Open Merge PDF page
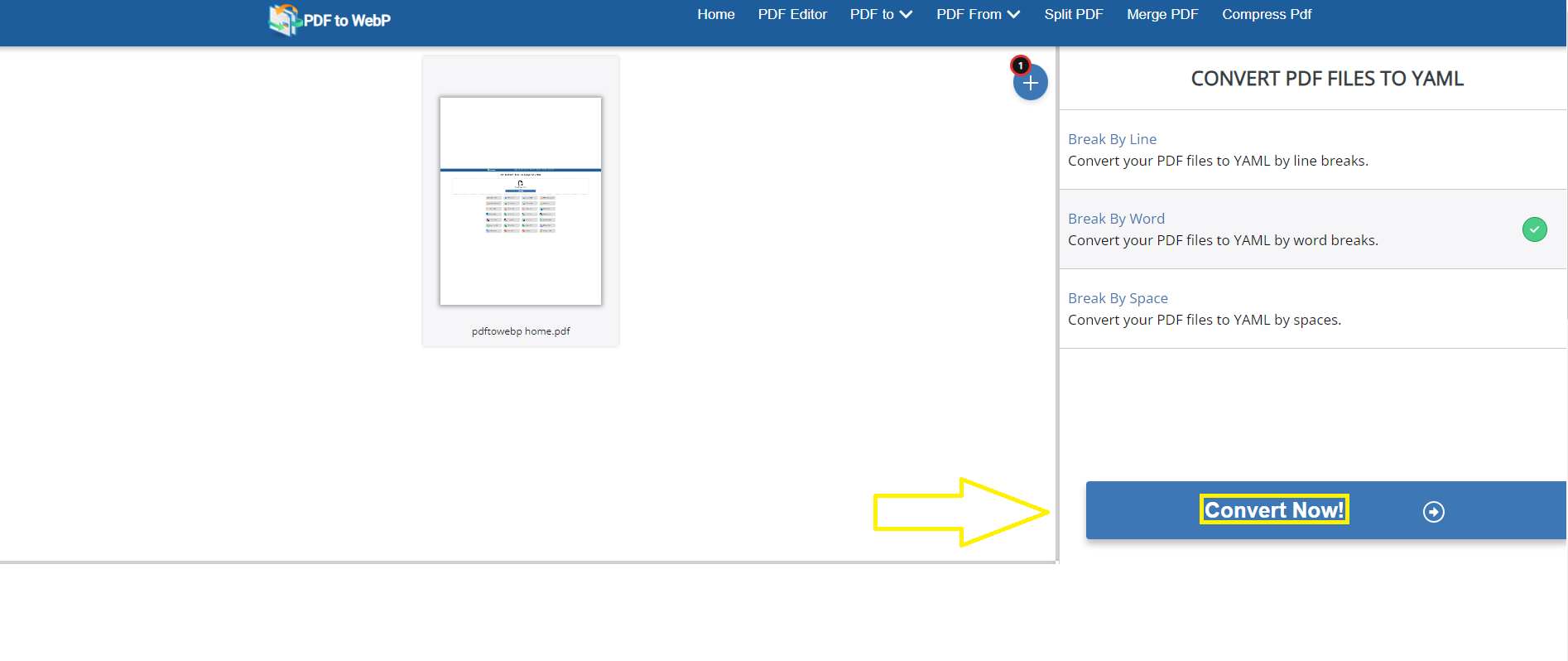Screen dimensions: 1568x661 pyautogui.click(x=1162, y=14)
